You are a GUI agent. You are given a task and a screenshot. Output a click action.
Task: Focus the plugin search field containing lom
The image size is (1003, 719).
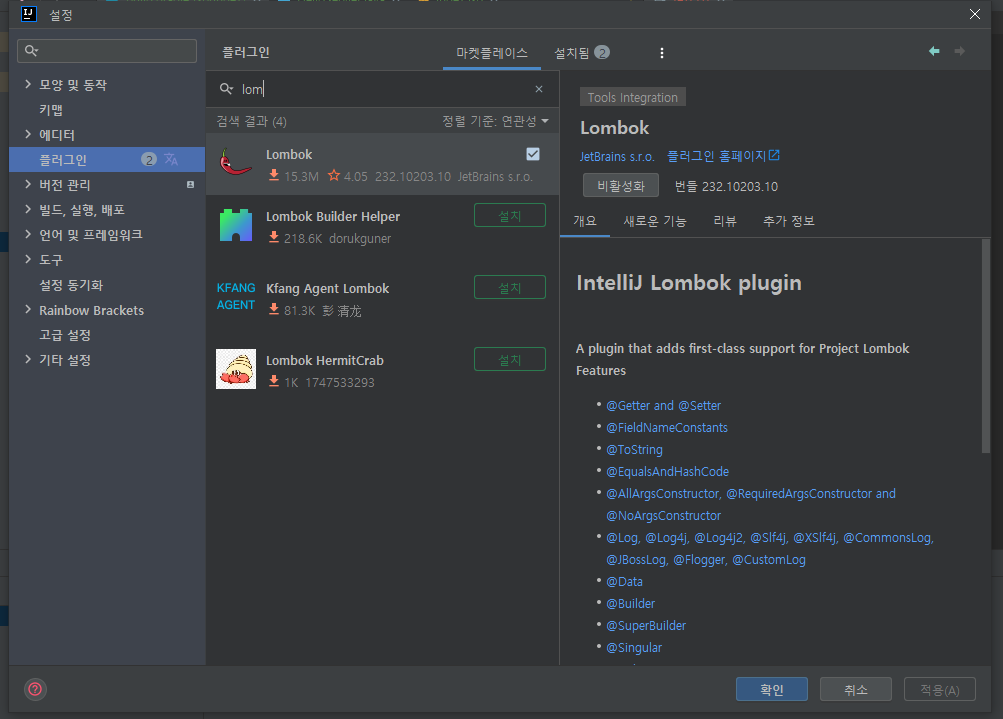click(x=382, y=89)
